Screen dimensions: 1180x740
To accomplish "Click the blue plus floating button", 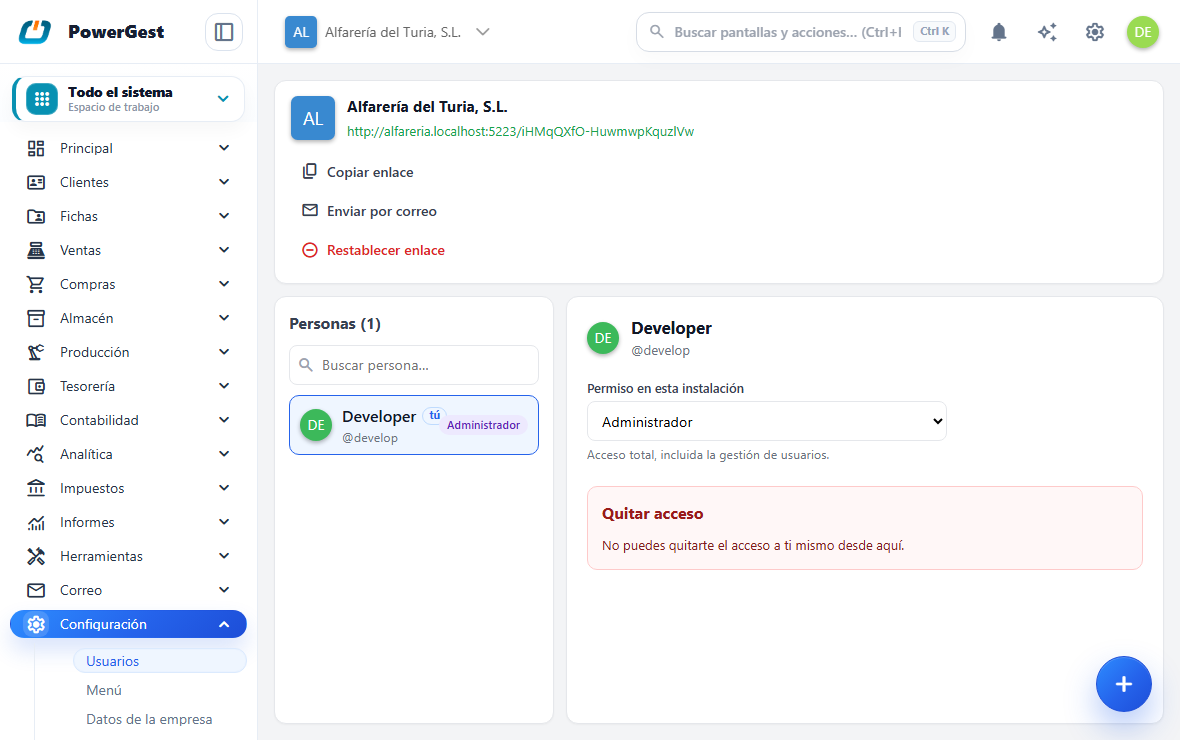I will point(1124,684).
